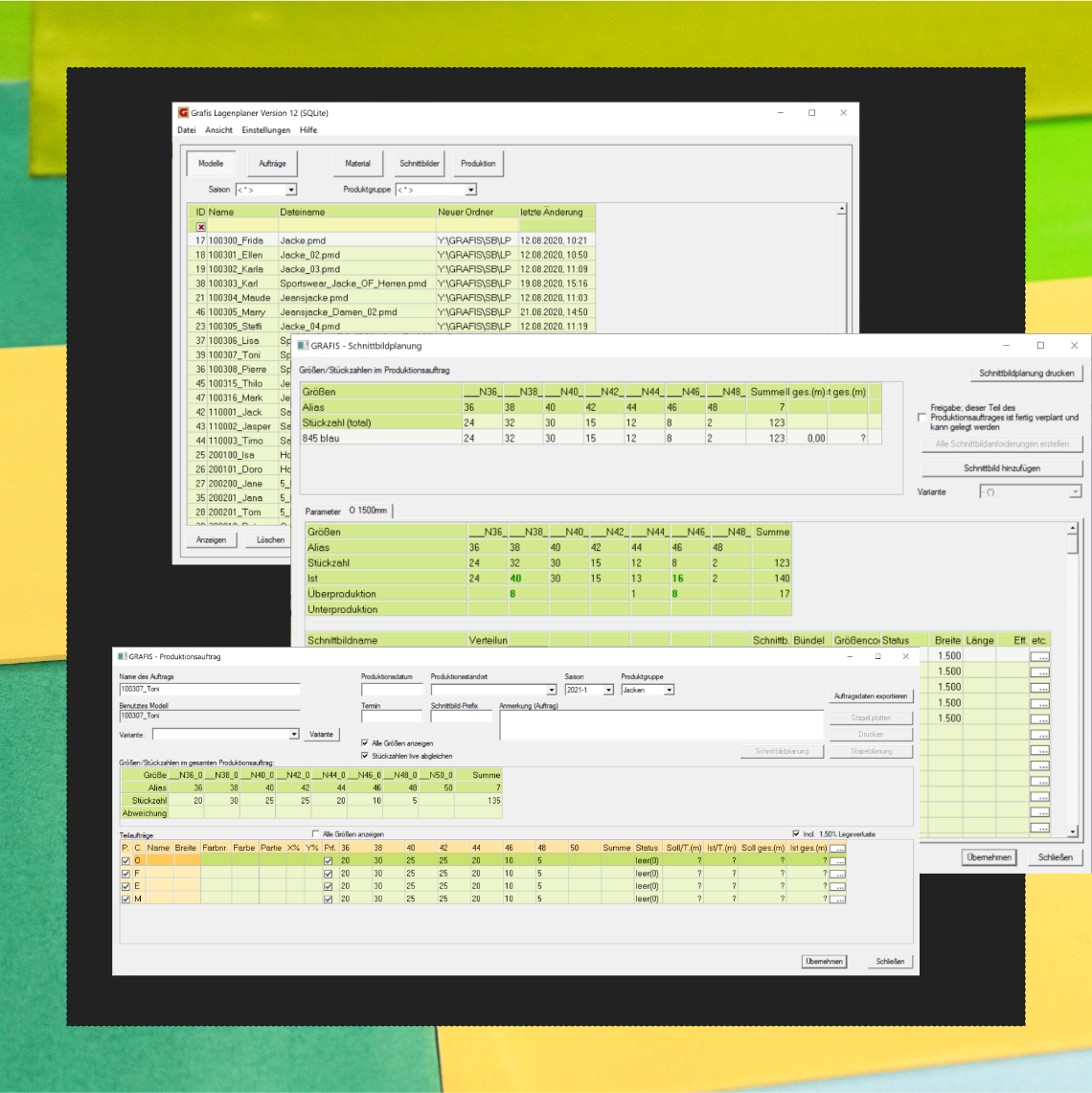Toggle the Stückzahlen live abgleichen checkbox
The image size is (1092, 1093).
(x=365, y=756)
